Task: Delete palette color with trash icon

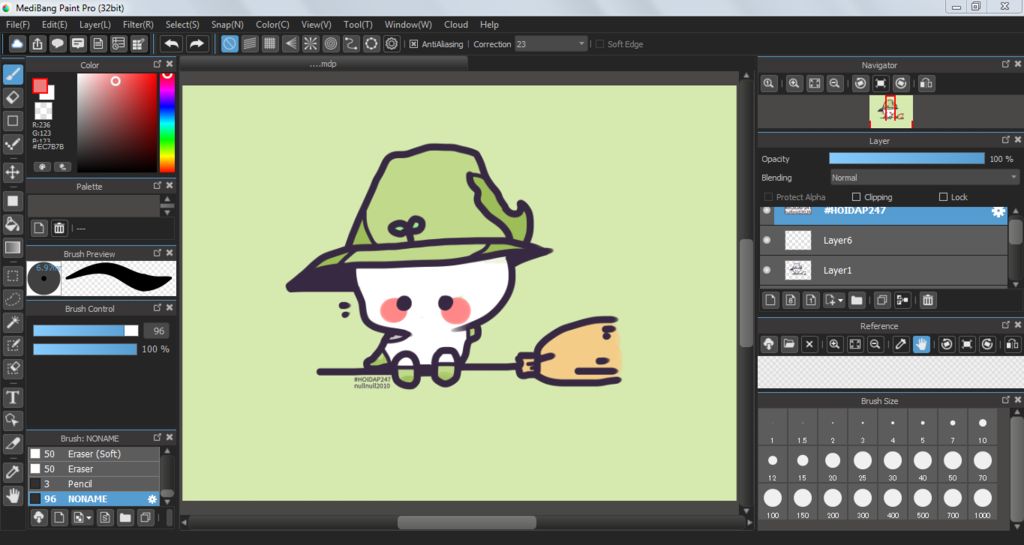Action: click(x=59, y=228)
